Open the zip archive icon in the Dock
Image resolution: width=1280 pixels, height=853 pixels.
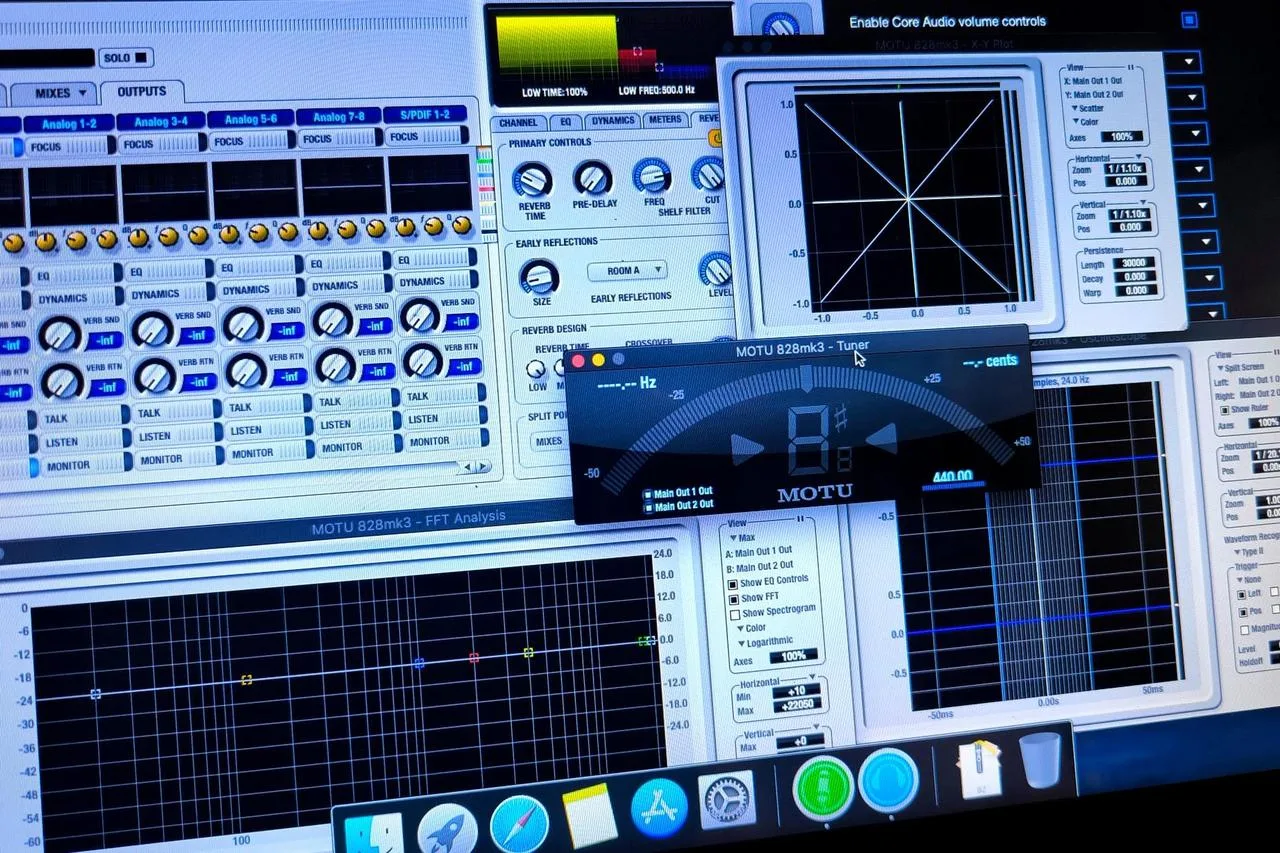pos(980,767)
